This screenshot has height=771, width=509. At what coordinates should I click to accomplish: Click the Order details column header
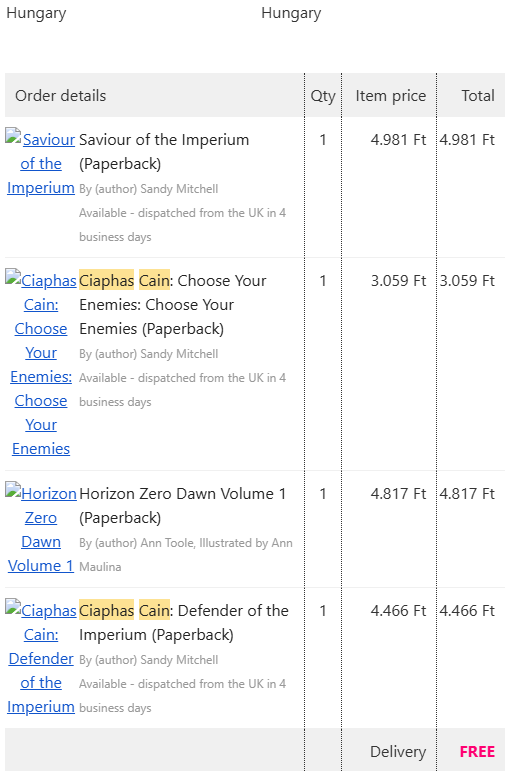coord(60,95)
